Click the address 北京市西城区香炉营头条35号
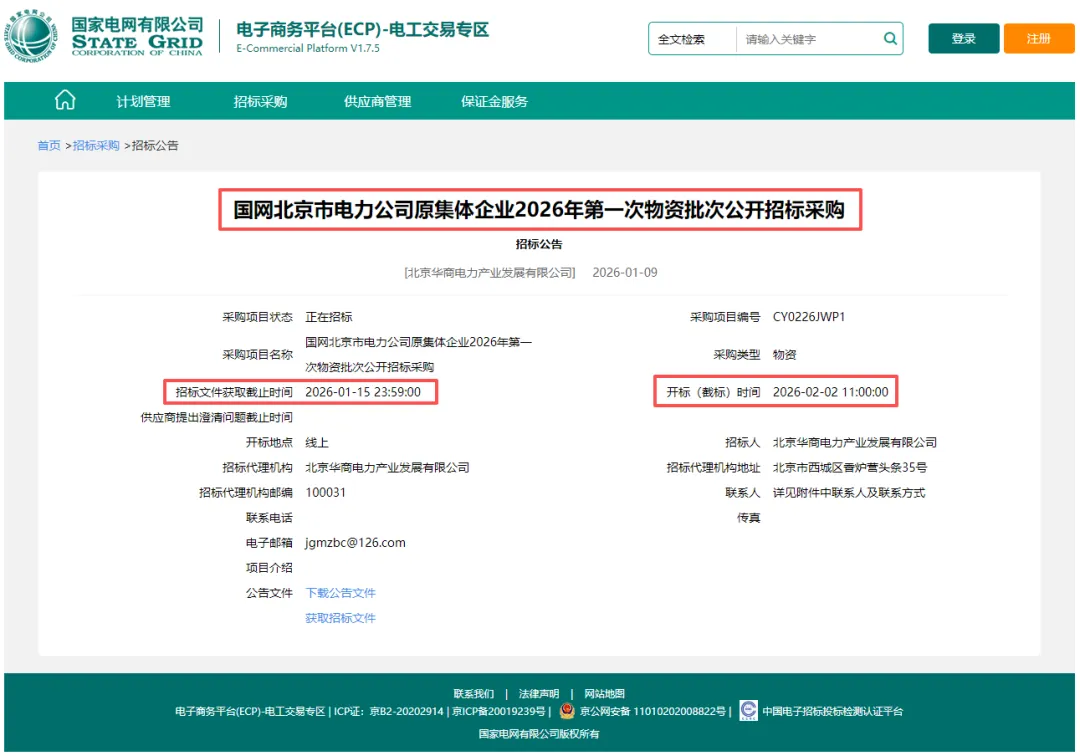 [x=850, y=468]
